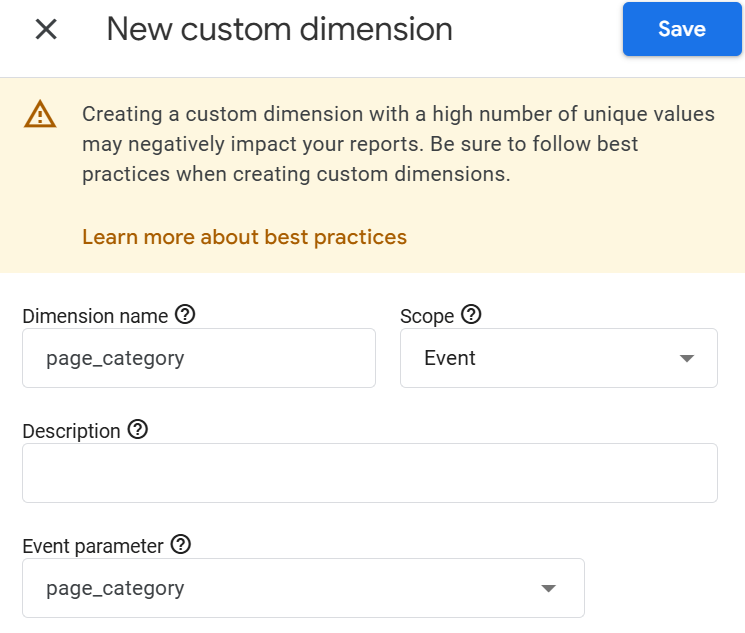Click the help icon beside Dimension name
745x633 pixels.
click(x=185, y=315)
